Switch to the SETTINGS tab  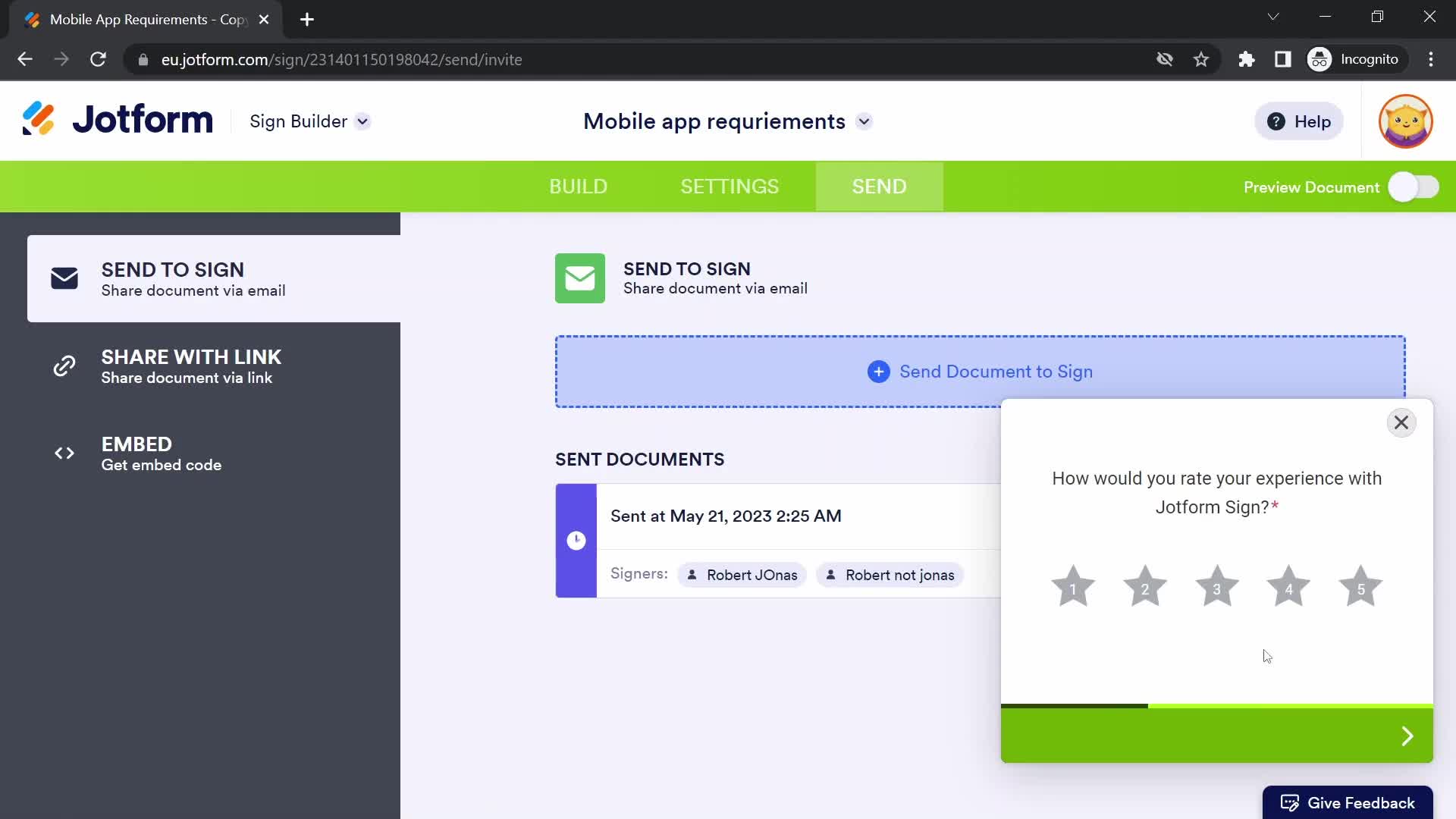point(729,186)
